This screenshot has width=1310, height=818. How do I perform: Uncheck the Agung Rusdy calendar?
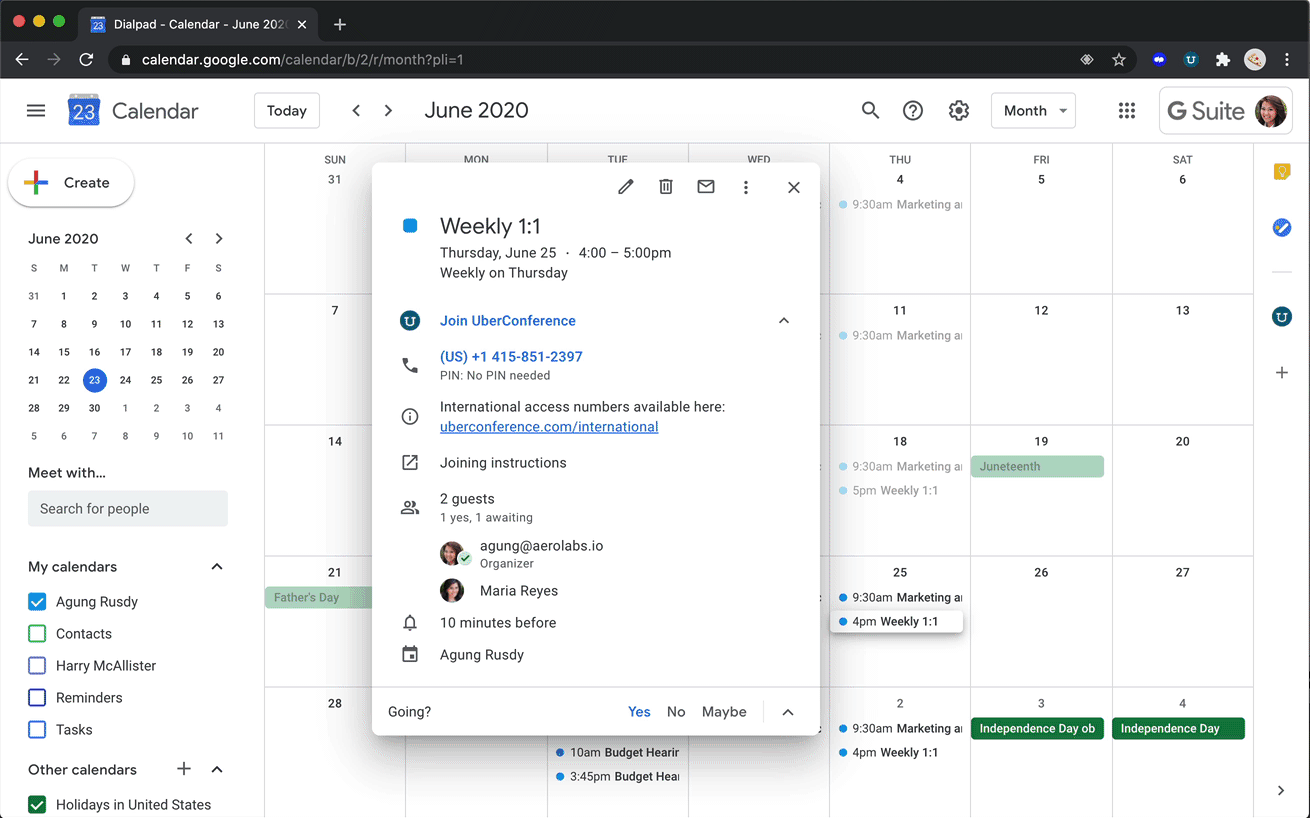pyautogui.click(x=37, y=602)
